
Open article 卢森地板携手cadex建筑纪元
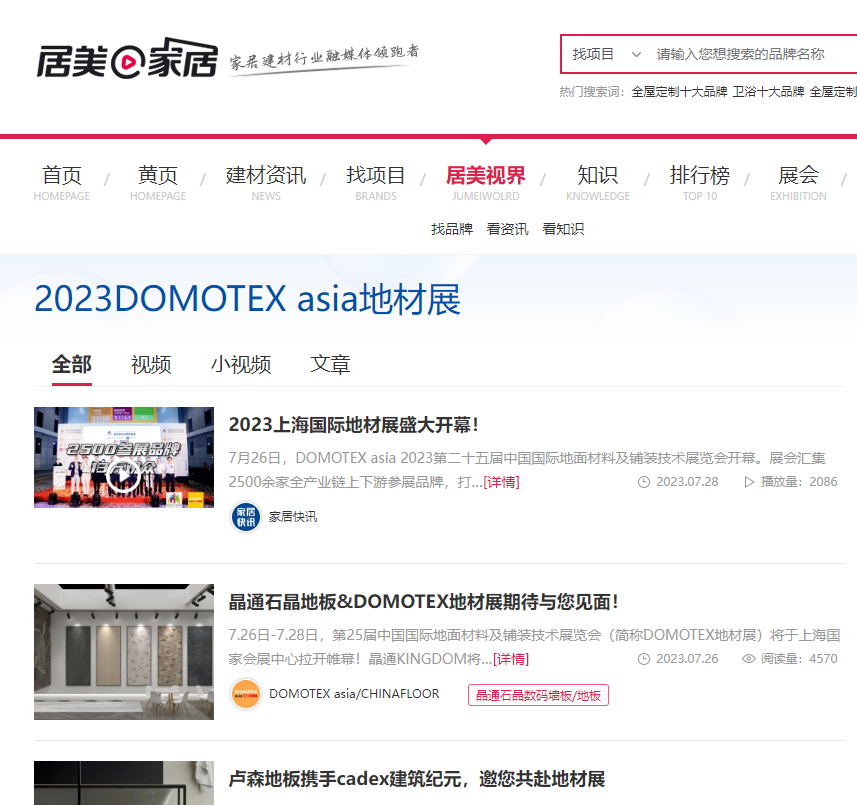point(416,779)
